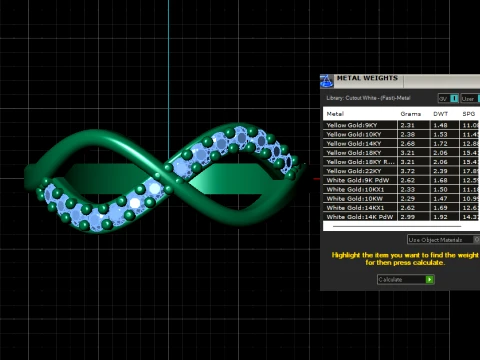Select the Yellow Gold:22KY row

(x=401, y=171)
